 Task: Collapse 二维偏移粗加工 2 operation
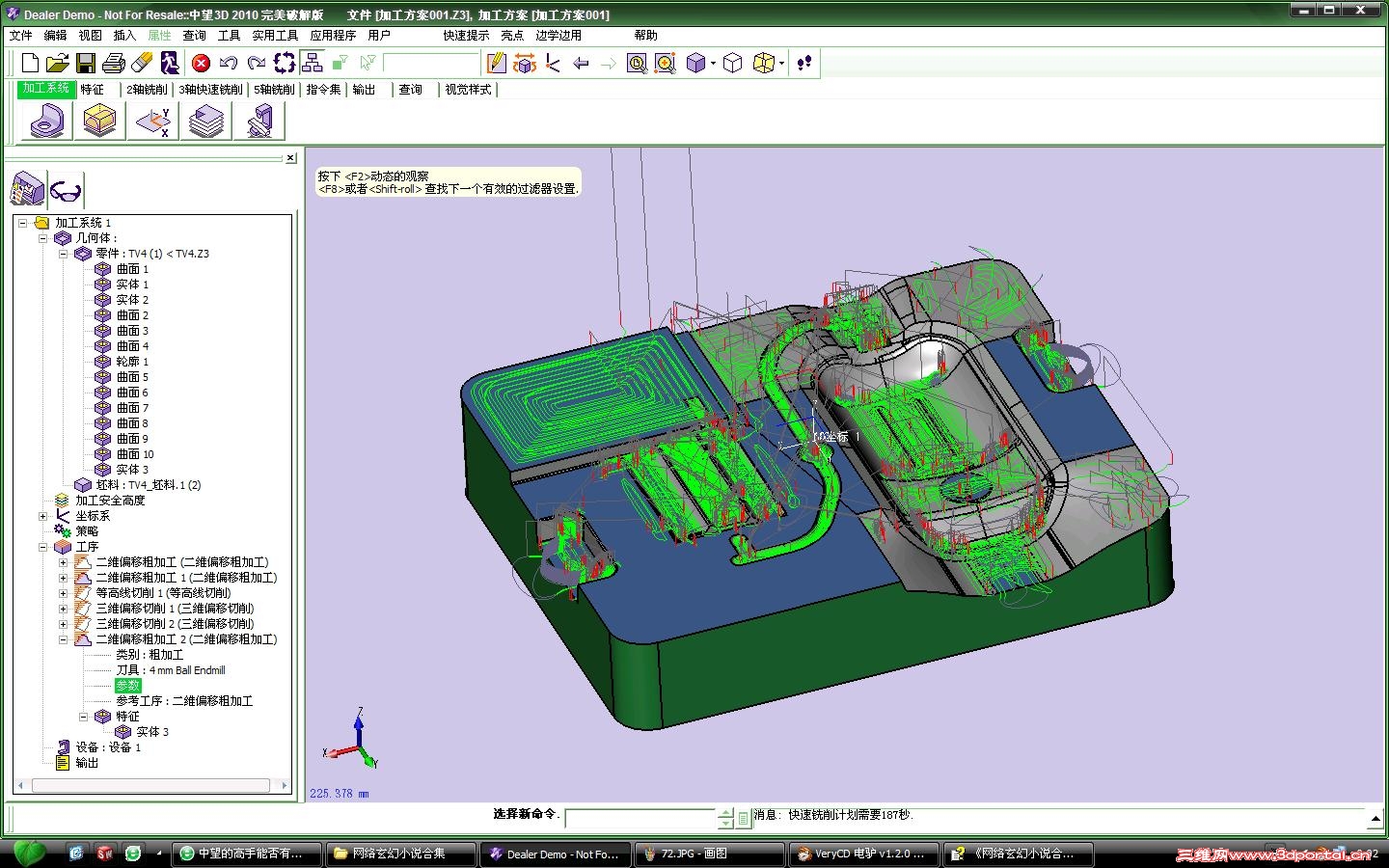point(63,639)
